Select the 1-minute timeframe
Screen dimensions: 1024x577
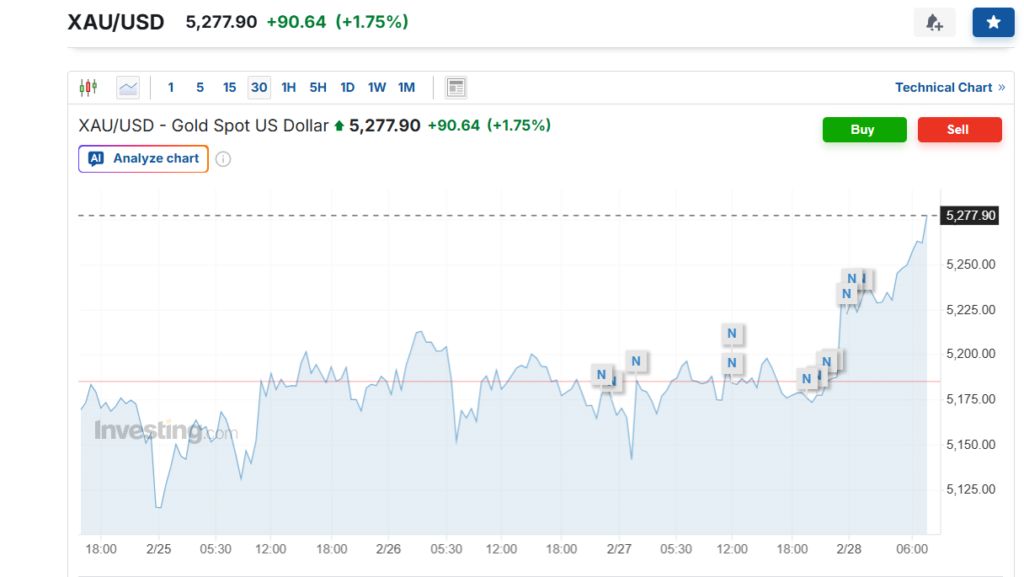coord(171,88)
